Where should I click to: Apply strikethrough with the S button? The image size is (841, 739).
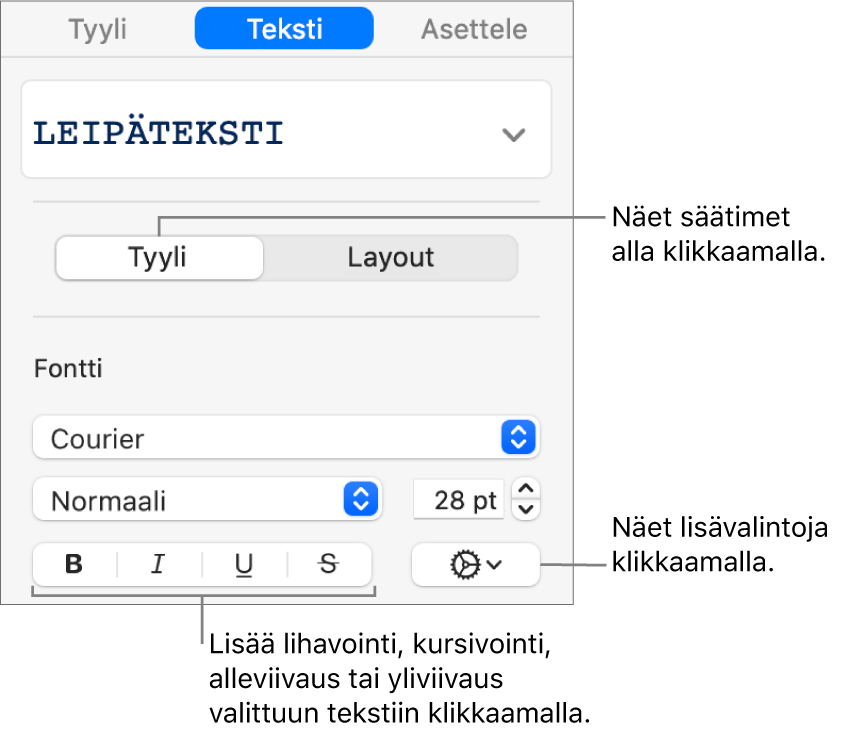tap(329, 564)
